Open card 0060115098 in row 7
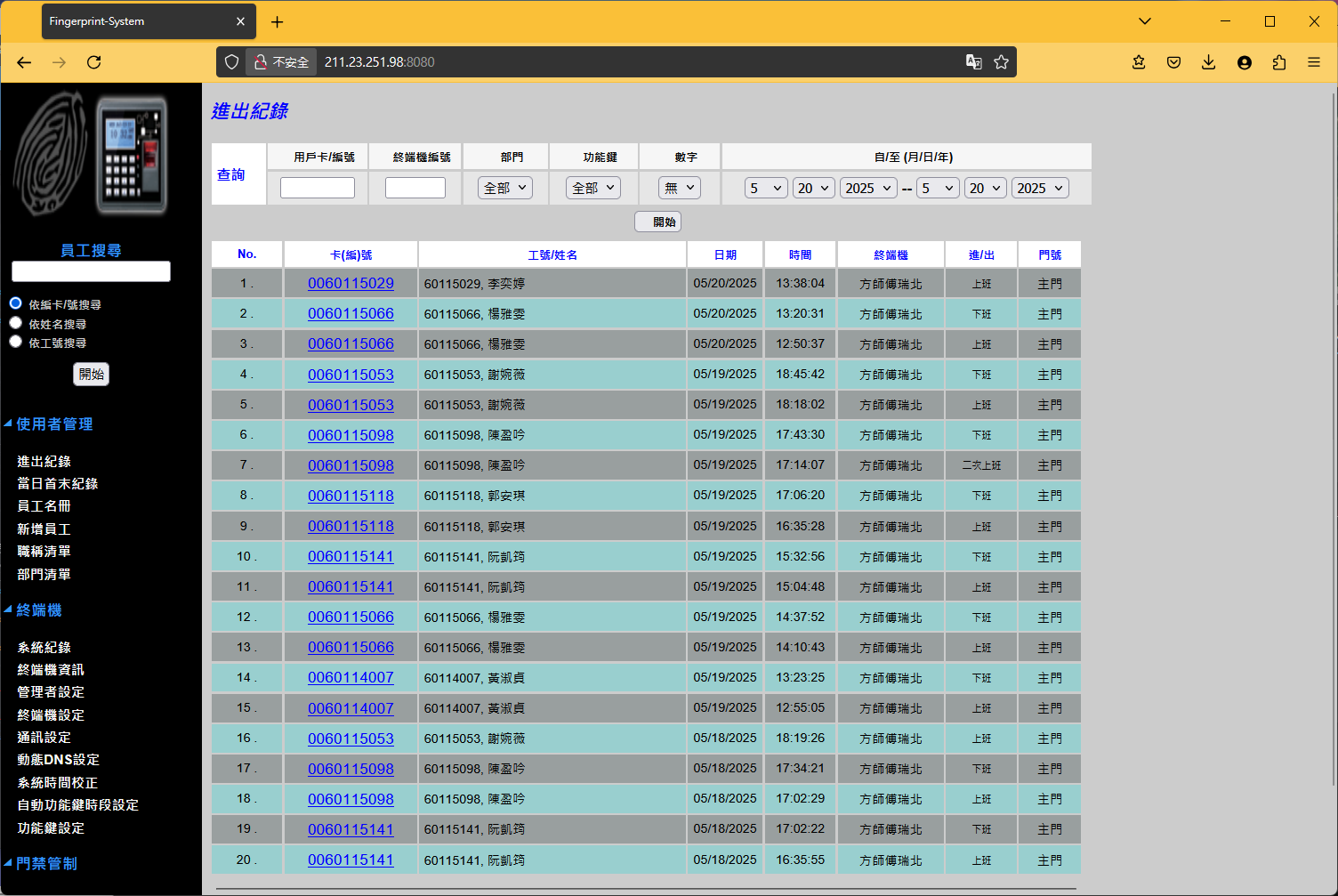 click(351, 465)
